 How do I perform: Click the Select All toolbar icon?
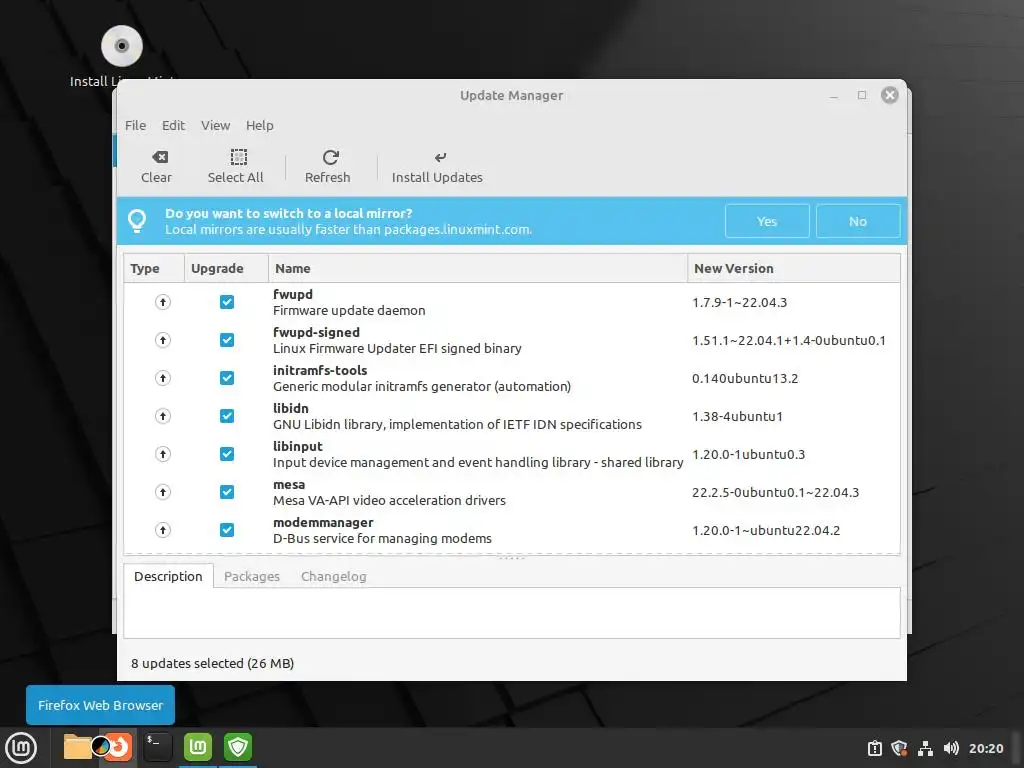tap(238, 157)
